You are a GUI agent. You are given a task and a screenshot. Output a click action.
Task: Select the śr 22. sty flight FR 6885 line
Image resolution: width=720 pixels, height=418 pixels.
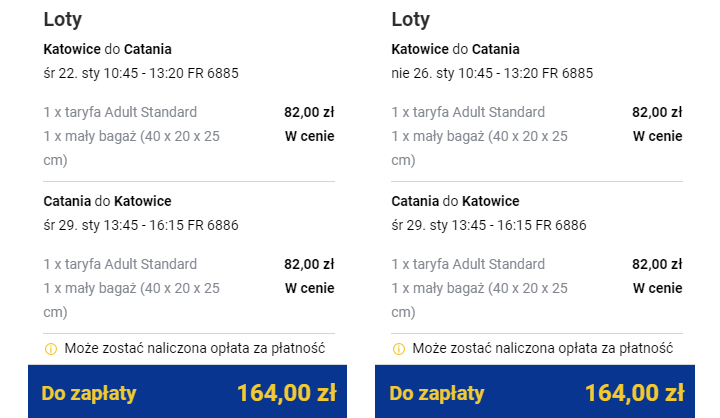[x=141, y=73]
